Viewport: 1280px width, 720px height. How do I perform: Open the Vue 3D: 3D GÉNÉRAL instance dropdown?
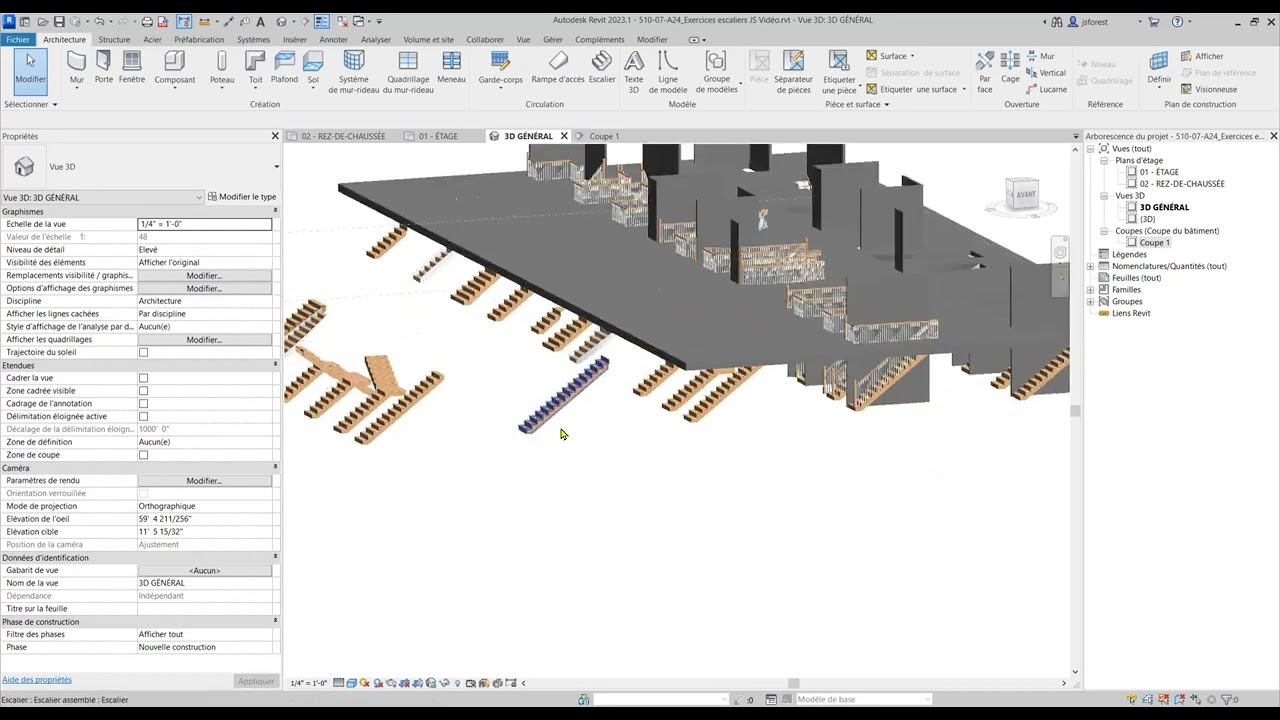(x=103, y=197)
